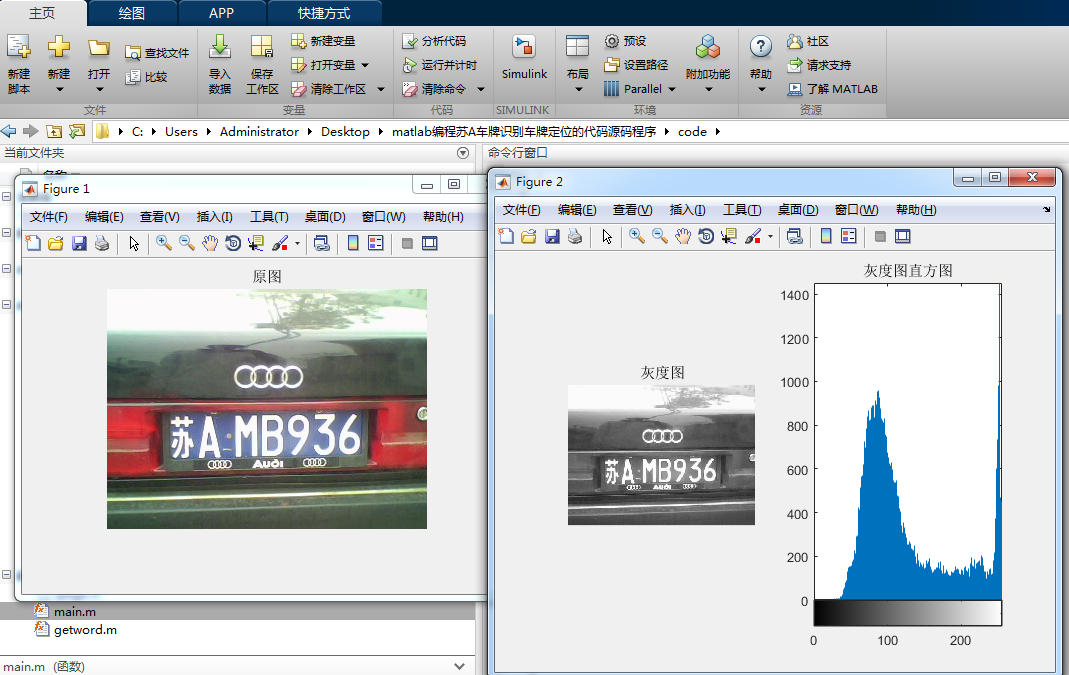Click the Brush data tool in Figure 1
The width and height of the screenshot is (1069, 675).
coord(280,243)
